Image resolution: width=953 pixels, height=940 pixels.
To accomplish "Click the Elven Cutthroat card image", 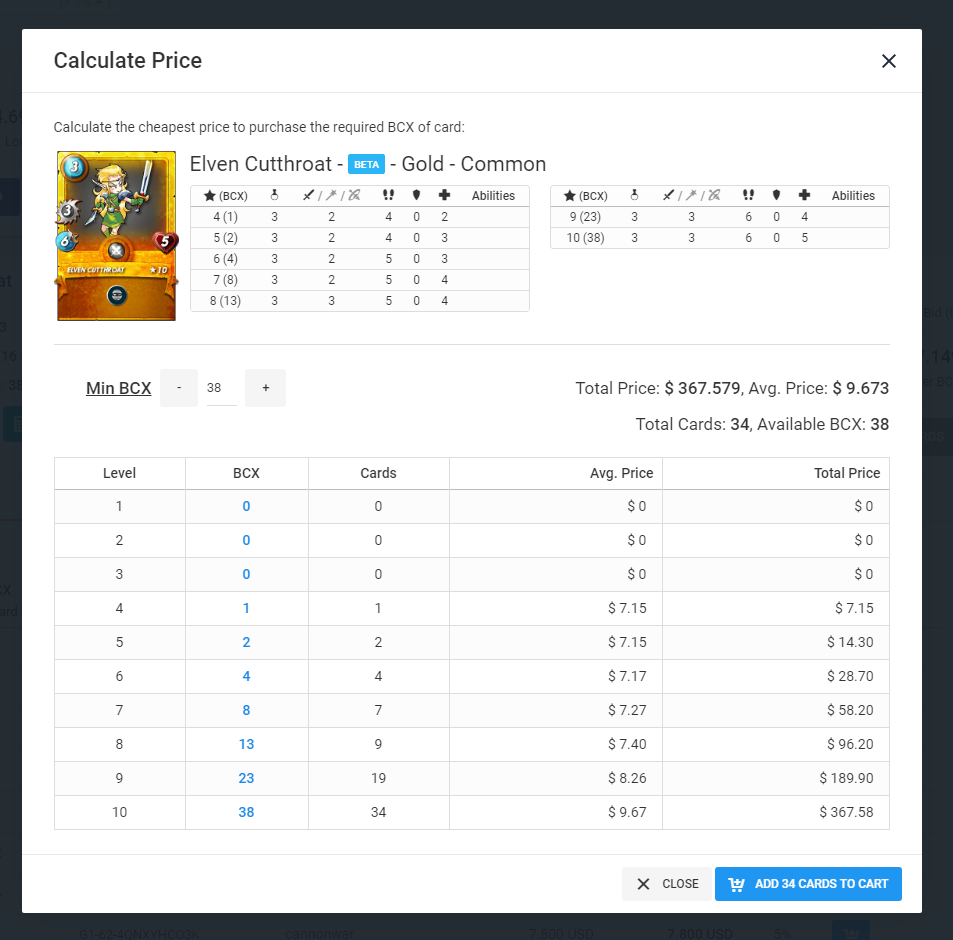I will [x=117, y=236].
